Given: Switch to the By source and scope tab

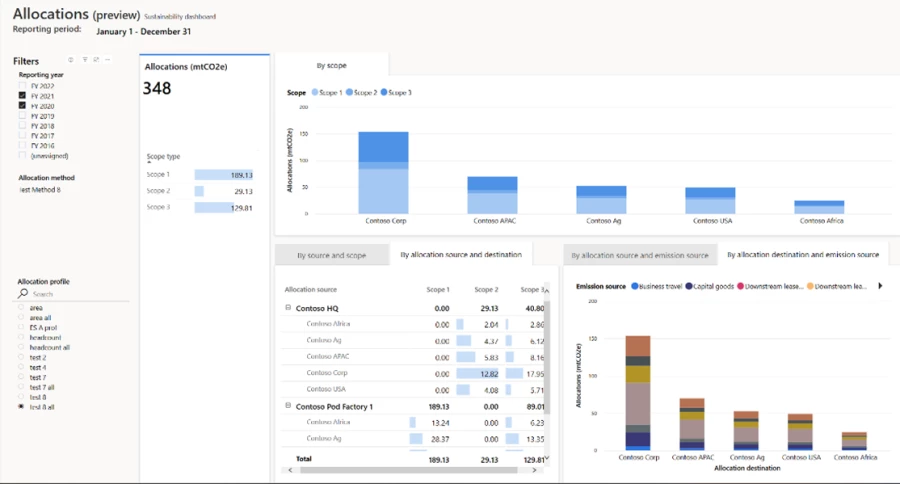Looking at the screenshot, I should click(332, 255).
